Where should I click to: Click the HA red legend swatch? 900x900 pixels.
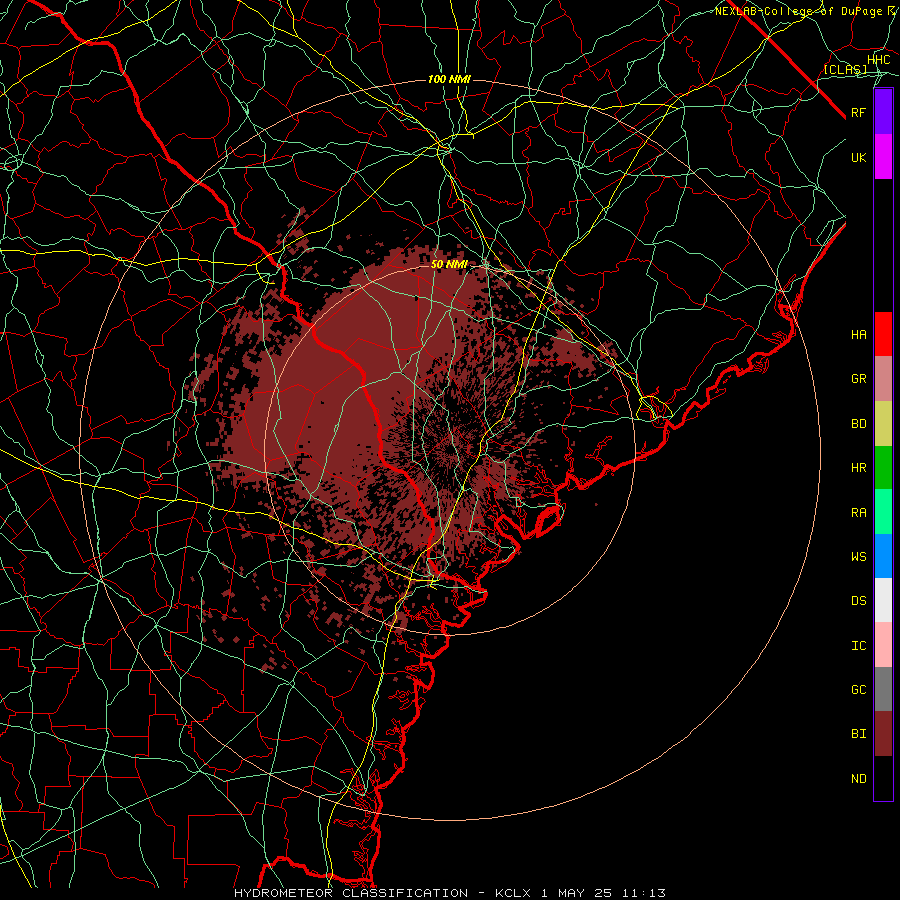(883, 334)
